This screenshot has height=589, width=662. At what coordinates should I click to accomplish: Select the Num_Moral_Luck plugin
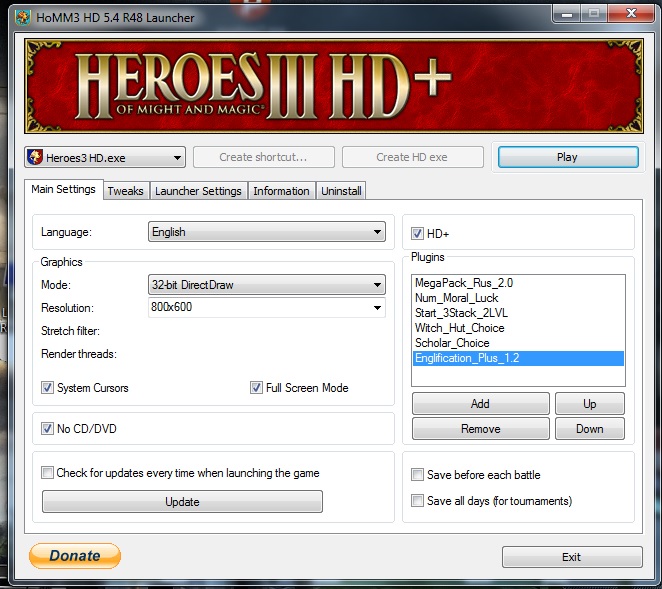pyautogui.click(x=518, y=298)
